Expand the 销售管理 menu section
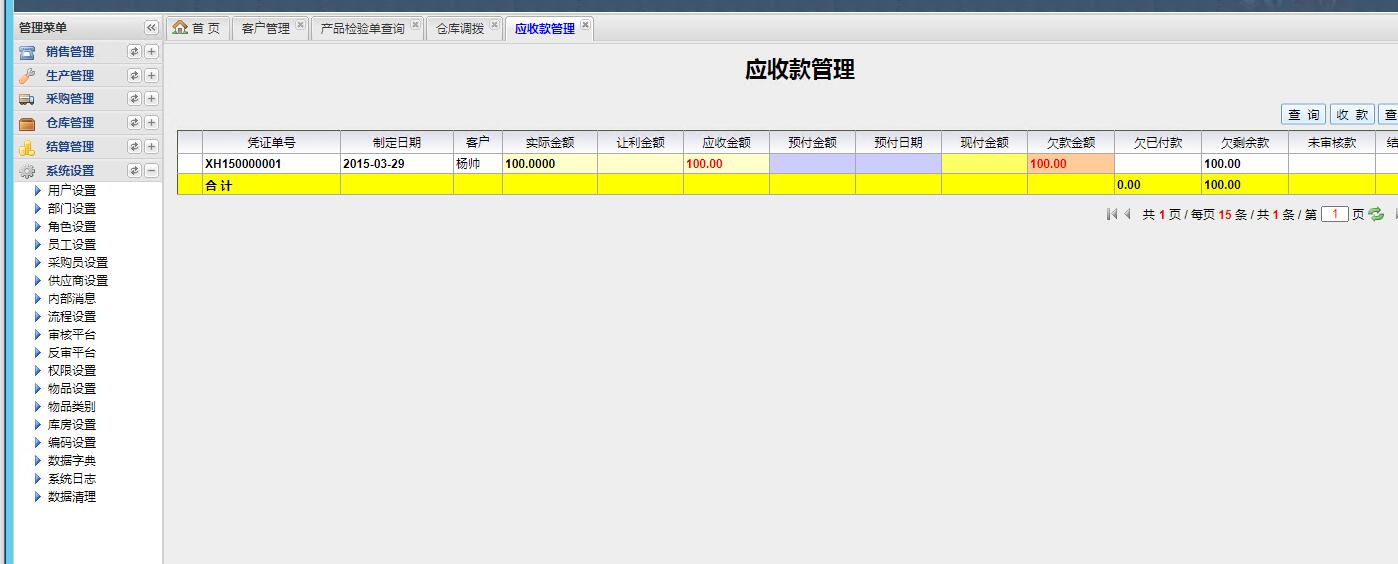Image resolution: width=1398 pixels, height=564 pixels. pyautogui.click(x=151, y=52)
